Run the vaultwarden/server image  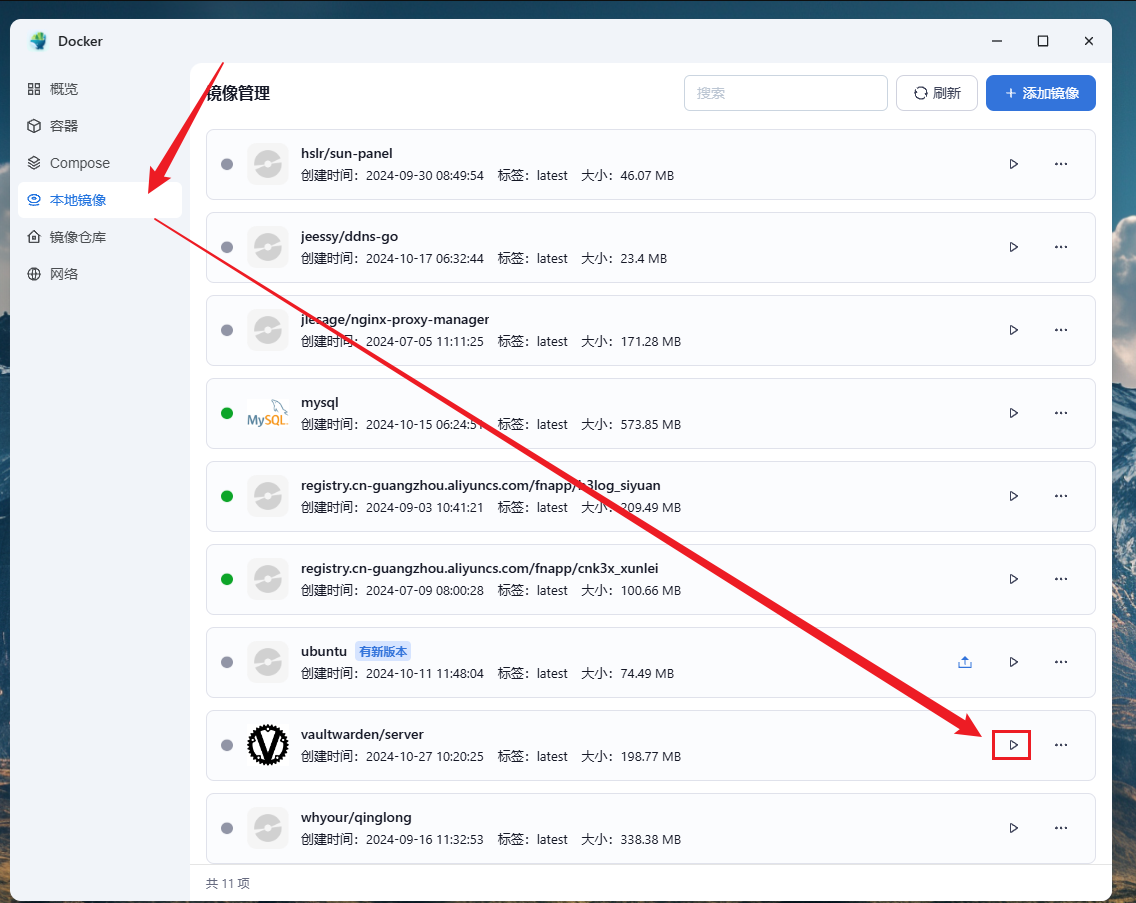(1013, 745)
